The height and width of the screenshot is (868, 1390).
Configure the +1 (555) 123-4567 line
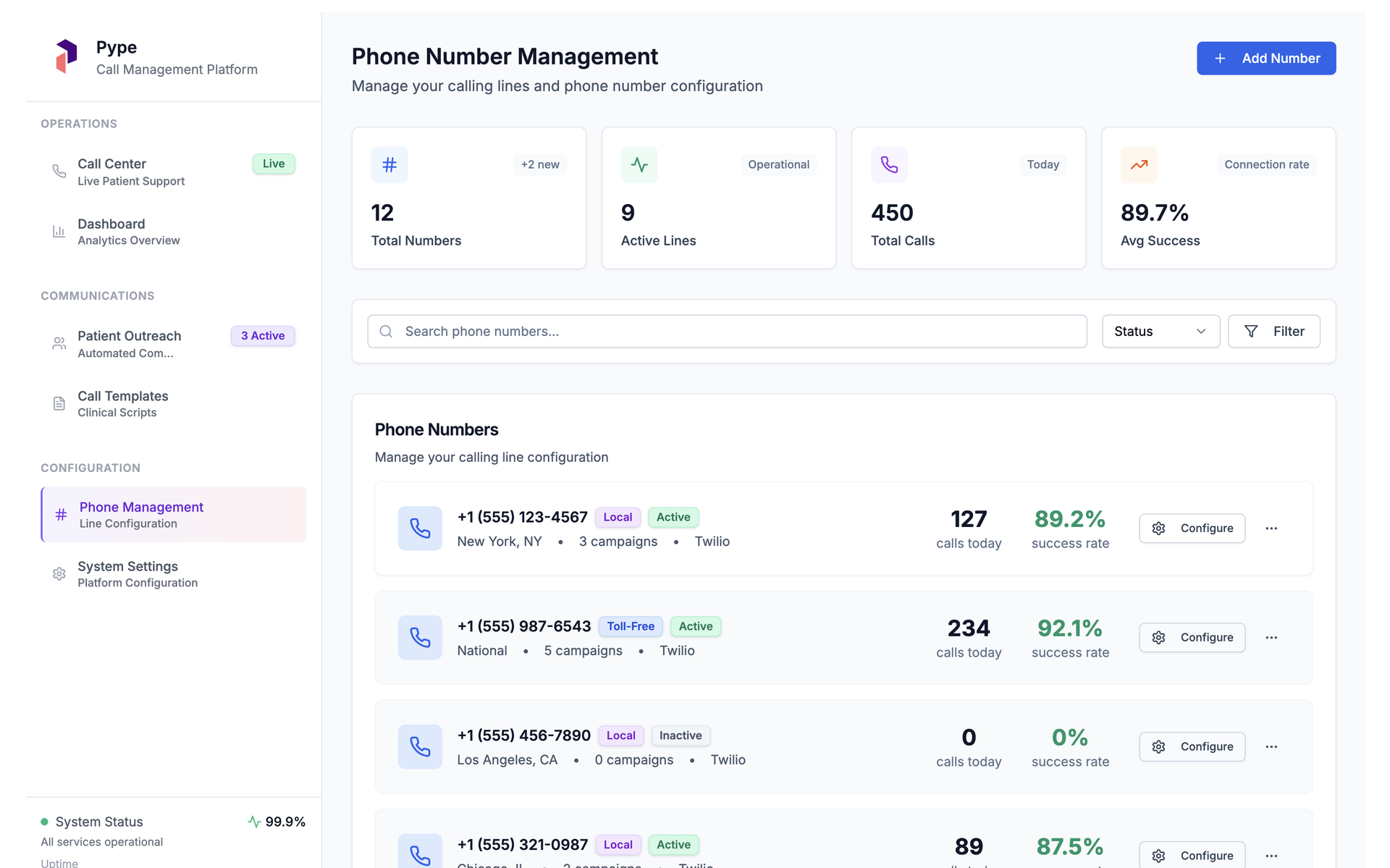pyautogui.click(x=1192, y=528)
